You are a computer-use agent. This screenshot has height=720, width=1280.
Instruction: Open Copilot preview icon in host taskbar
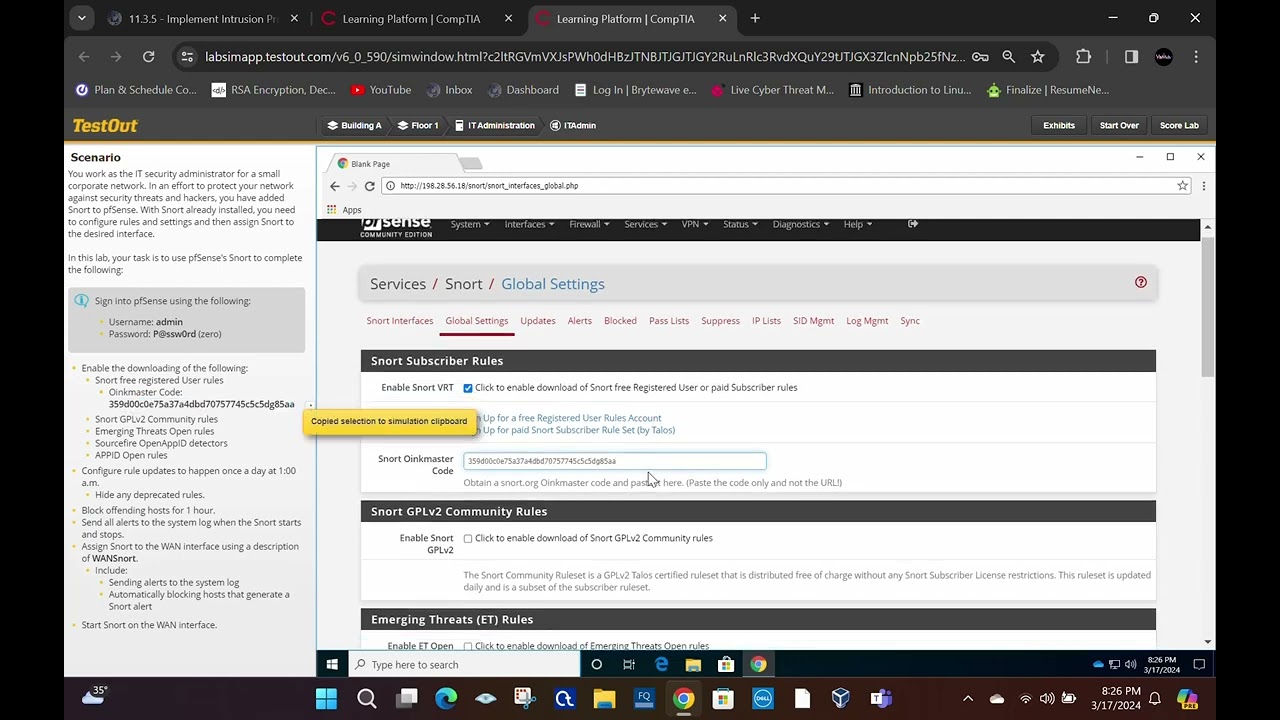(x=1187, y=698)
